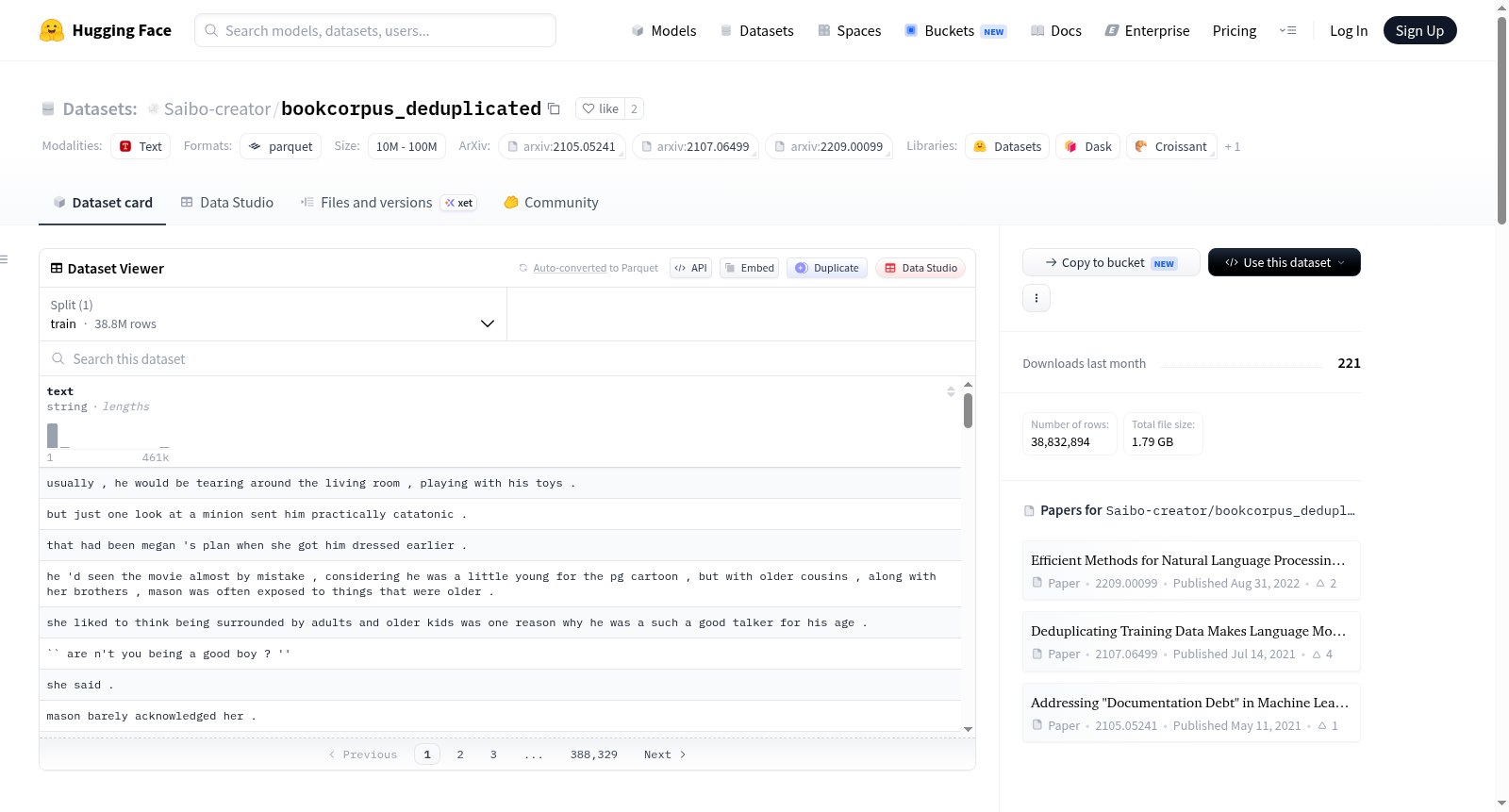Viewport: 1509px width, 812px height.
Task: Expand the Split train dropdown
Action: 273,314
